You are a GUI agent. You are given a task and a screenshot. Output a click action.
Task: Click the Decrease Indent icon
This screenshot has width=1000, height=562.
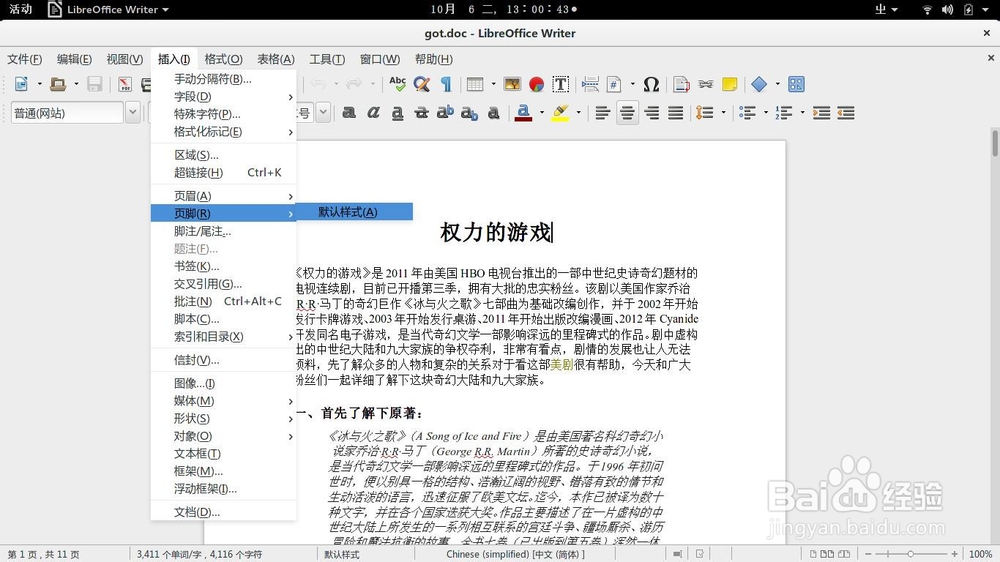[x=846, y=113]
